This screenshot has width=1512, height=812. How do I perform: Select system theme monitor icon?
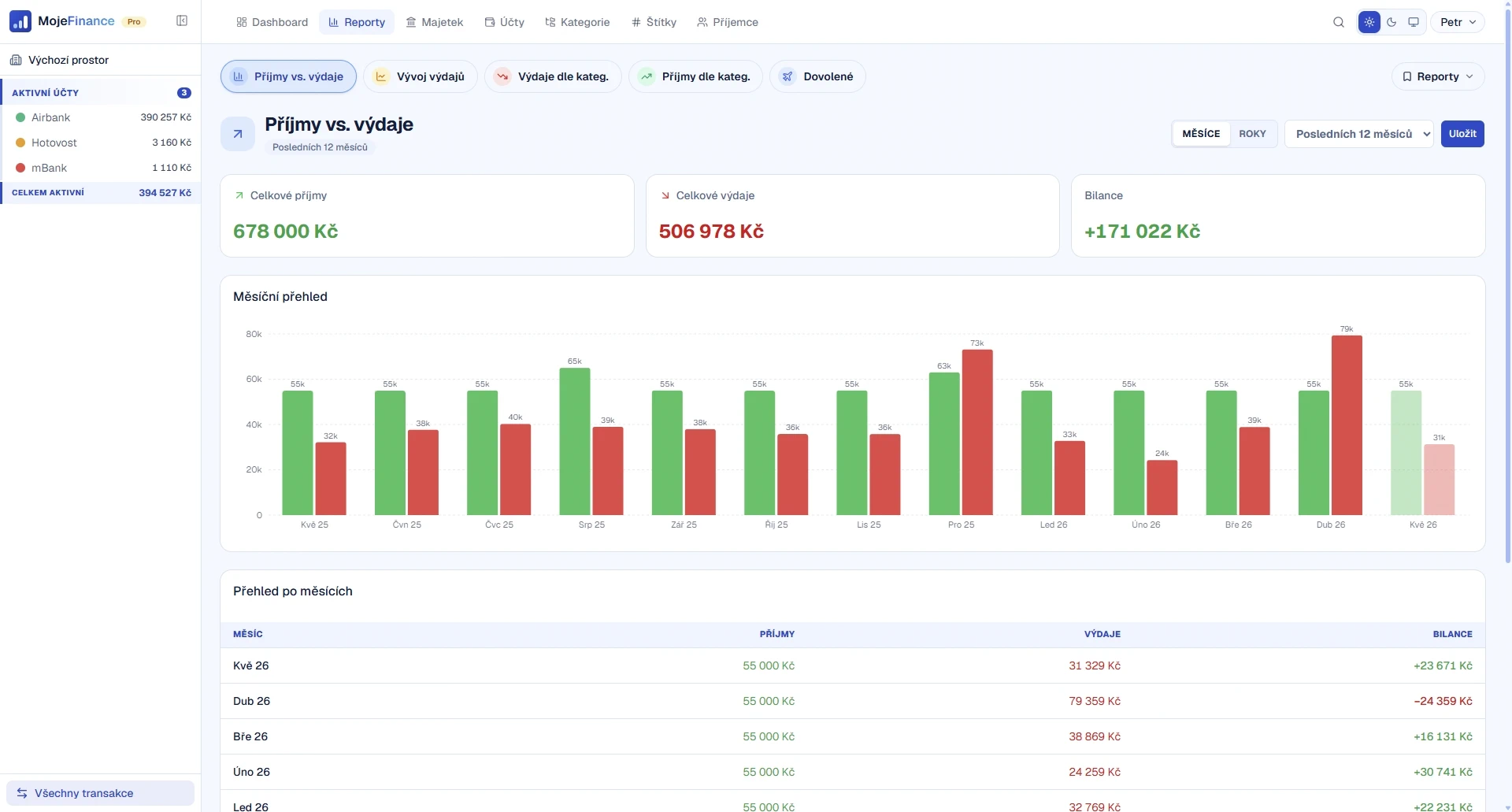click(1414, 22)
